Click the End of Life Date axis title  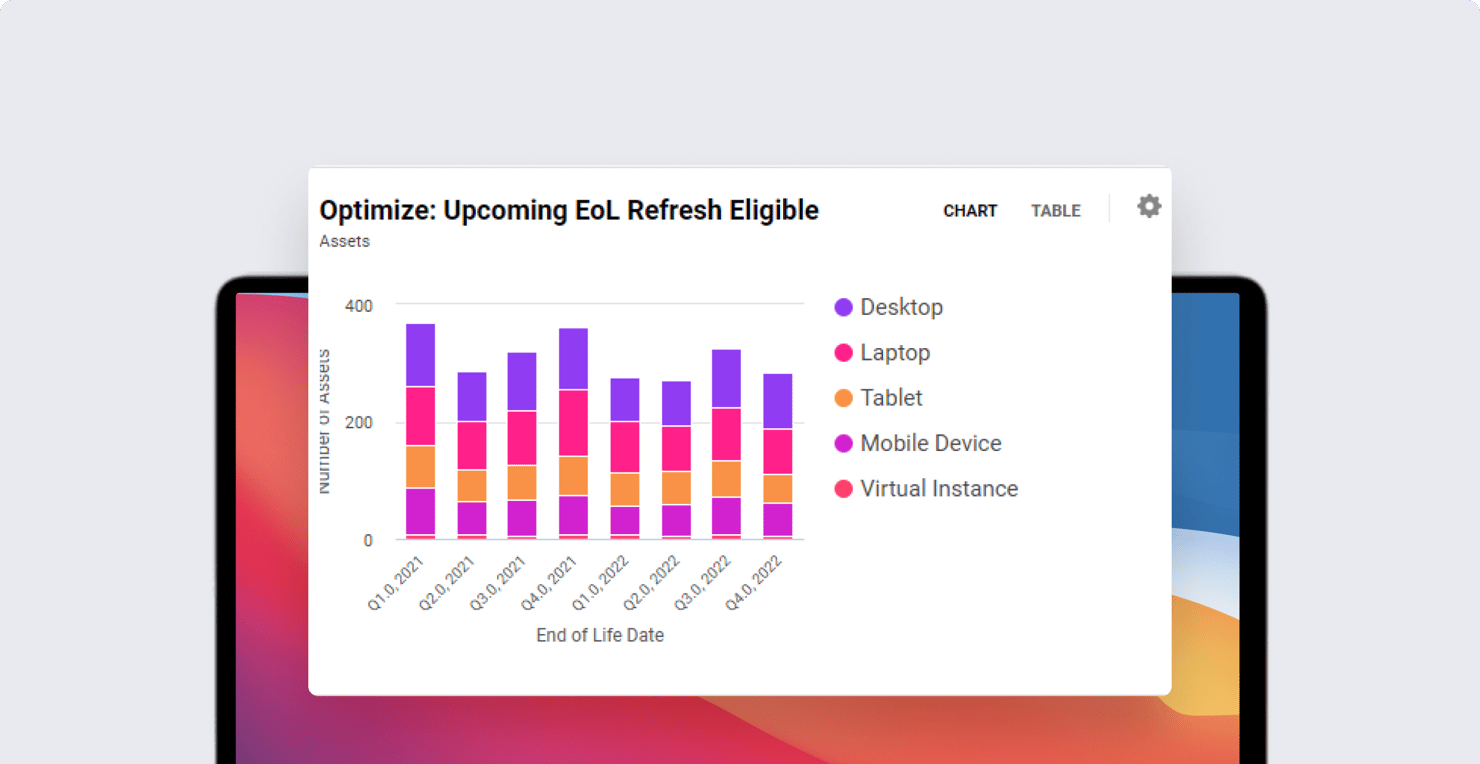pyautogui.click(x=600, y=635)
